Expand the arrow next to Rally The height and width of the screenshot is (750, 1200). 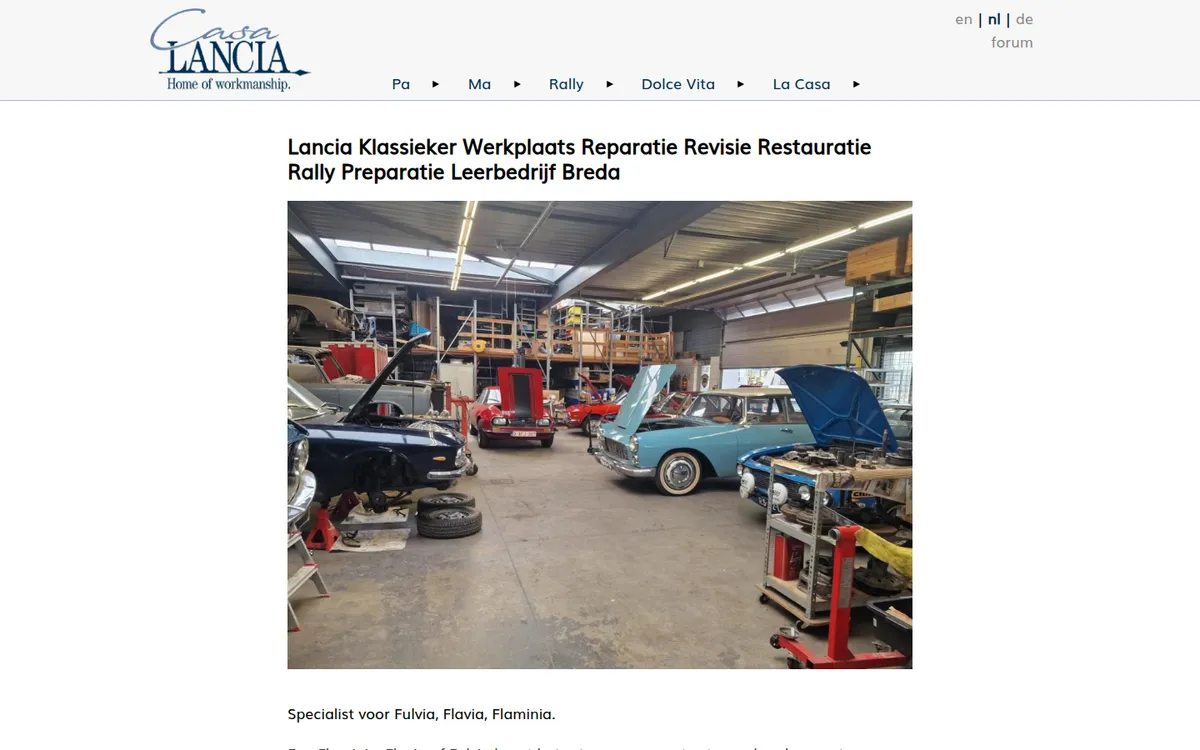pyautogui.click(x=610, y=84)
